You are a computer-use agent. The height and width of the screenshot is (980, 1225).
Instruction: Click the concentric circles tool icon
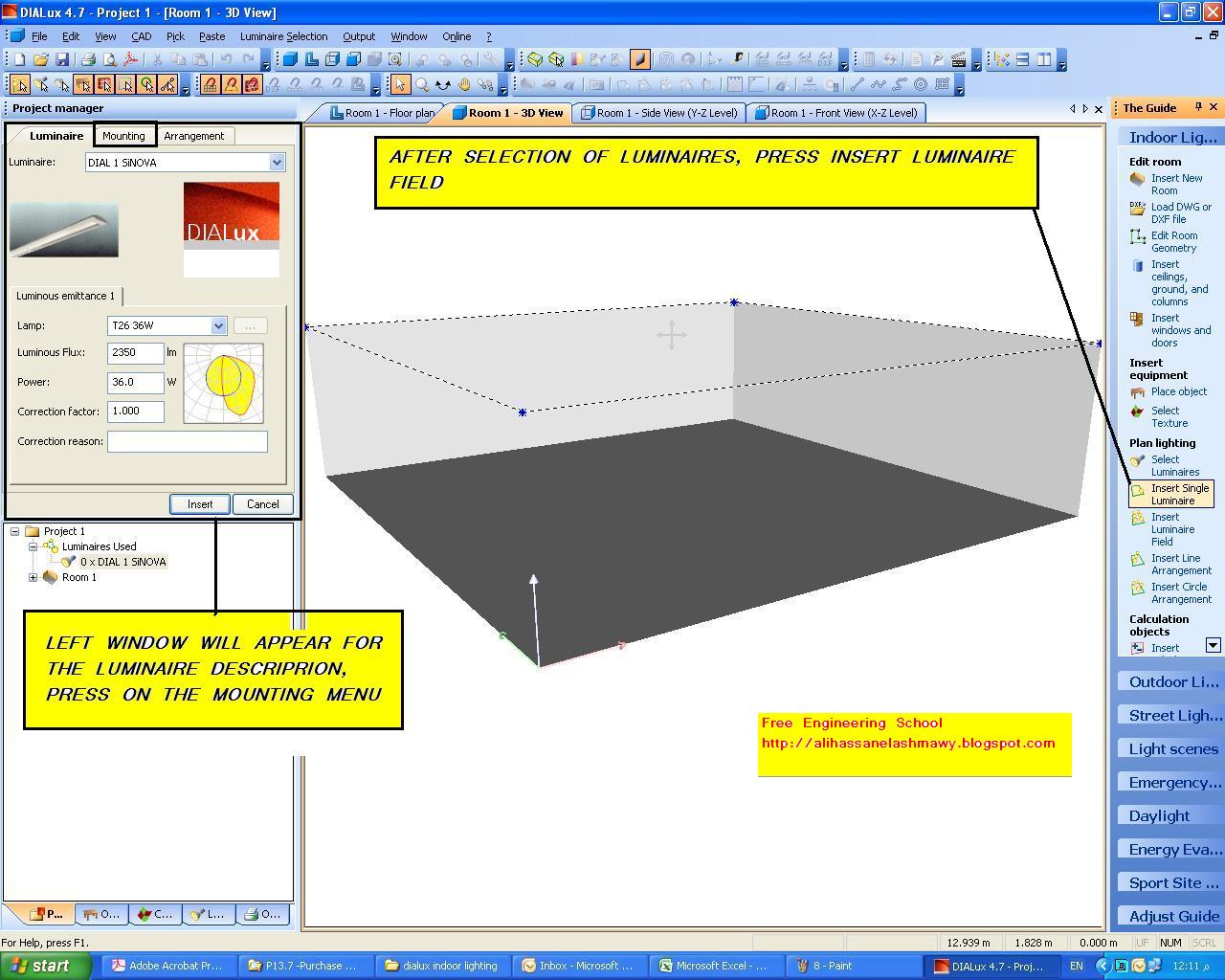click(x=921, y=84)
